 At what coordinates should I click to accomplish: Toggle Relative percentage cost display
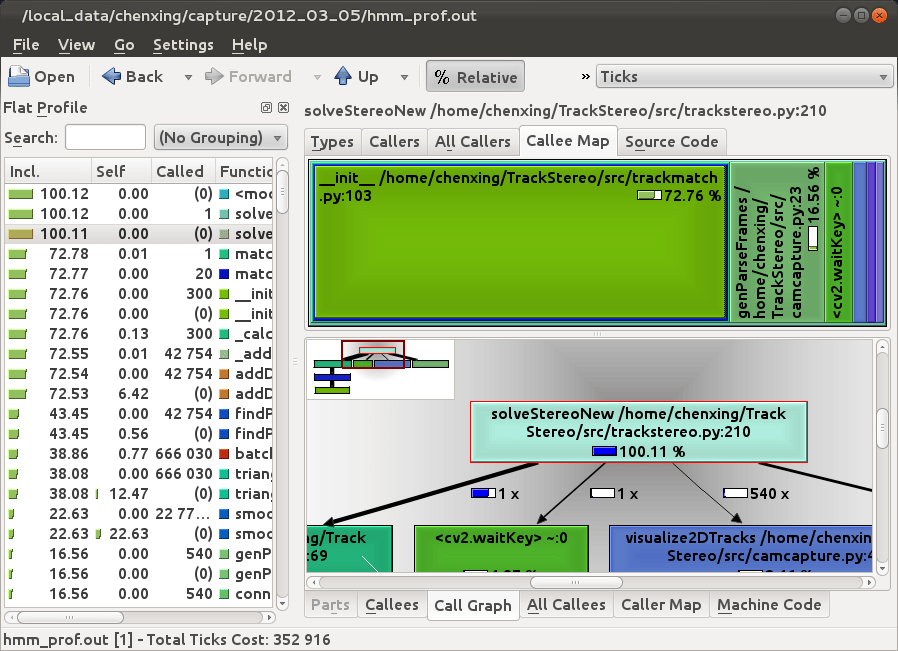475,76
